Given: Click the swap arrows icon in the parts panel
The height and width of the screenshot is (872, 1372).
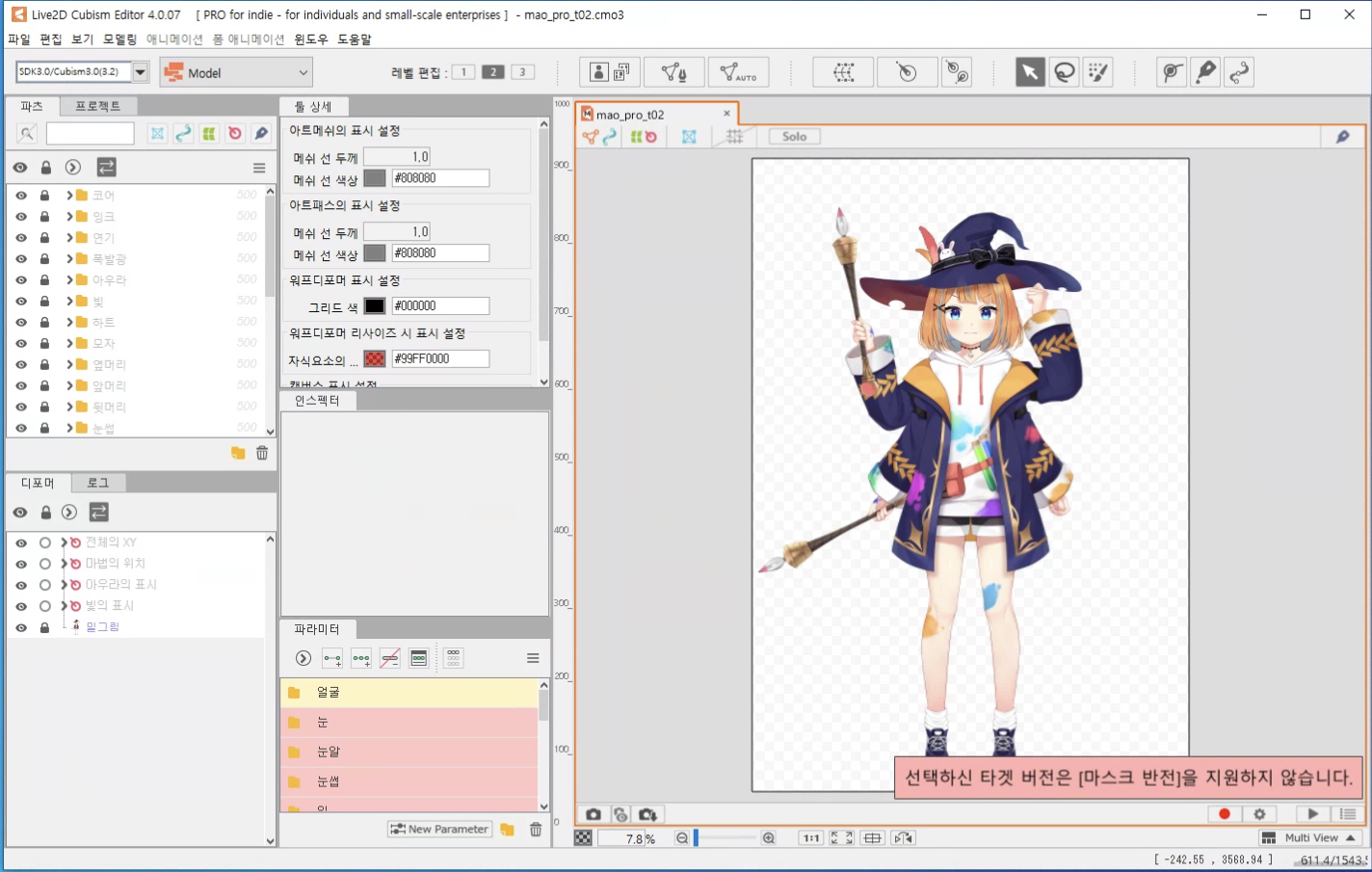Looking at the screenshot, I should [x=106, y=167].
